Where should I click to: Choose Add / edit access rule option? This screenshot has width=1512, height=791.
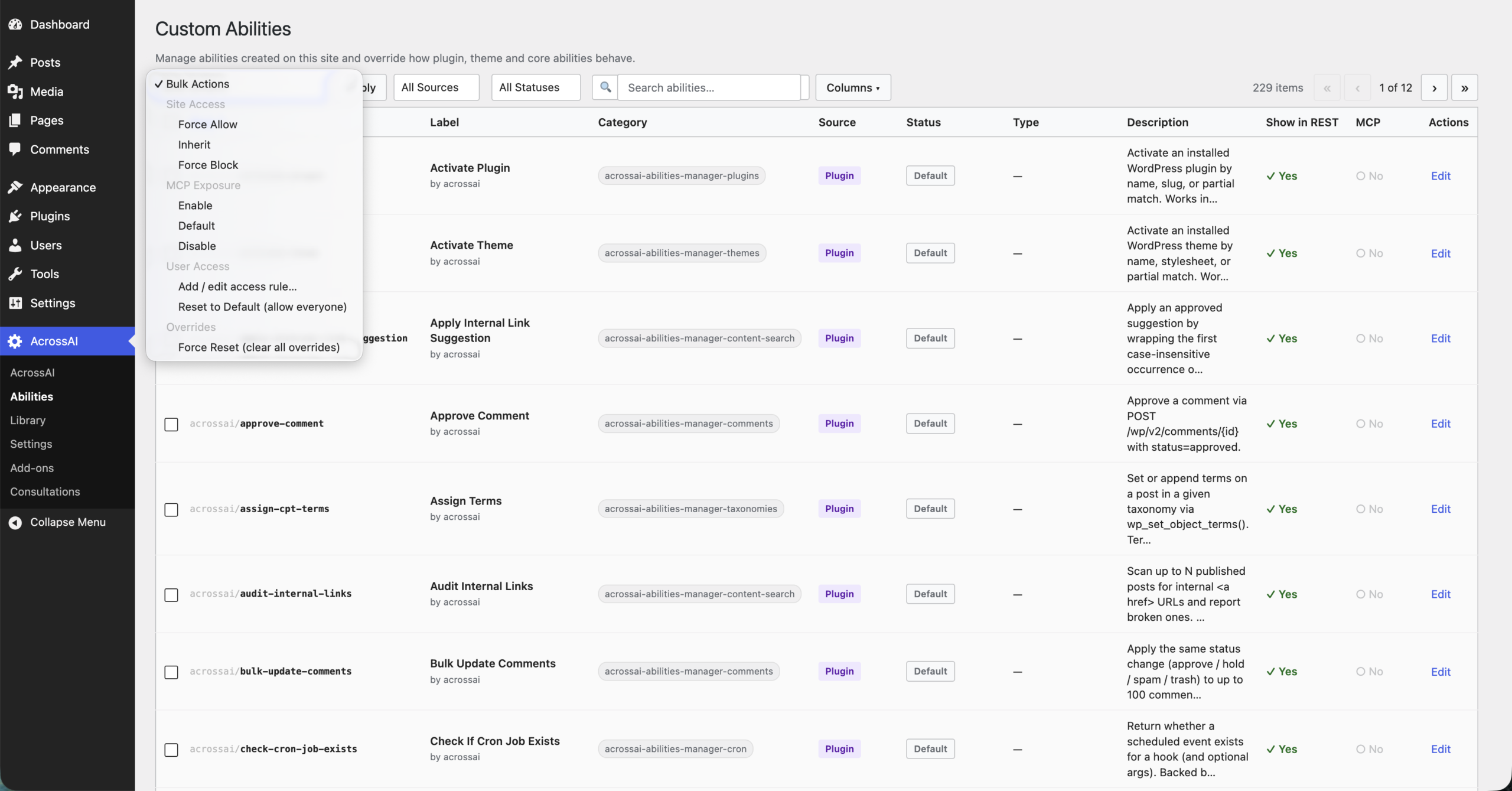[254, 287]
